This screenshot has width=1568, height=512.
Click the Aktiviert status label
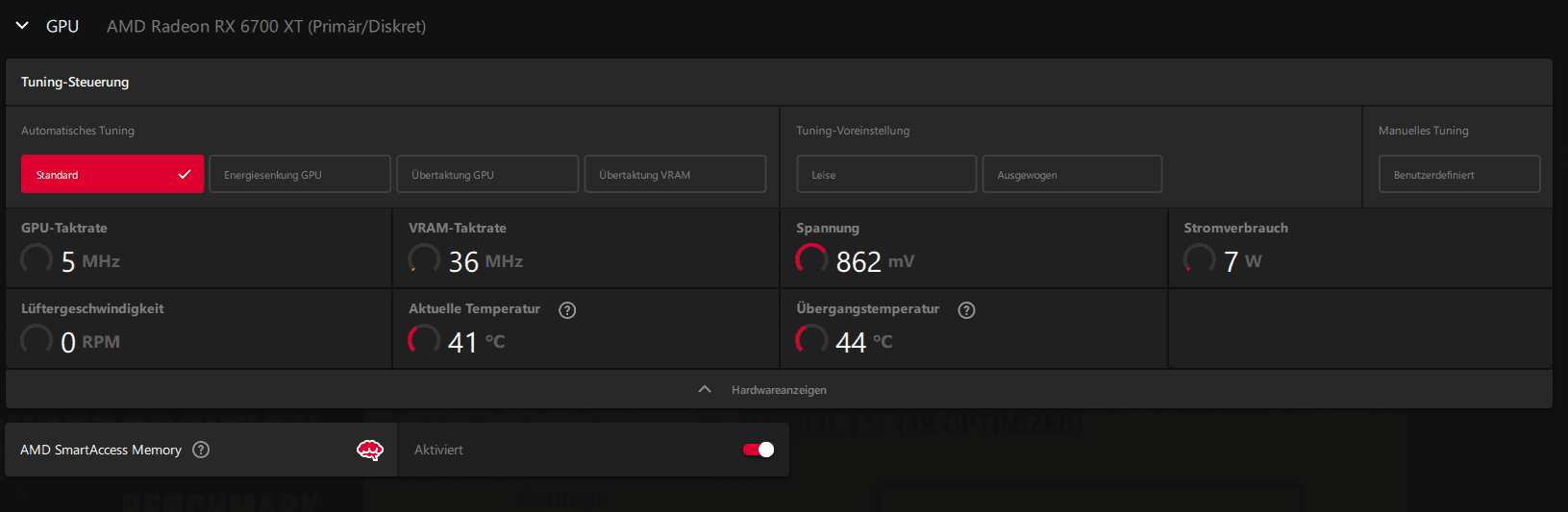[438, 450]
